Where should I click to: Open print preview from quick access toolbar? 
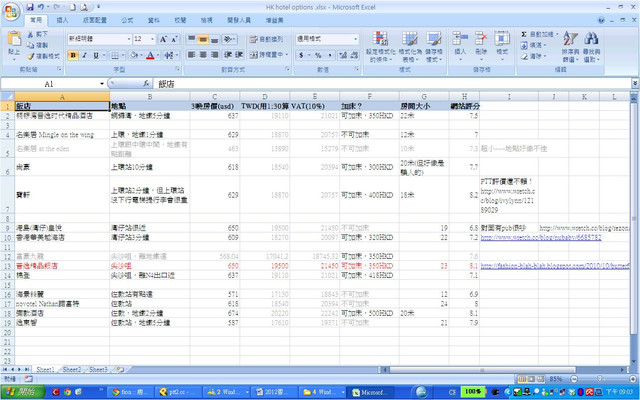(84, 7)
